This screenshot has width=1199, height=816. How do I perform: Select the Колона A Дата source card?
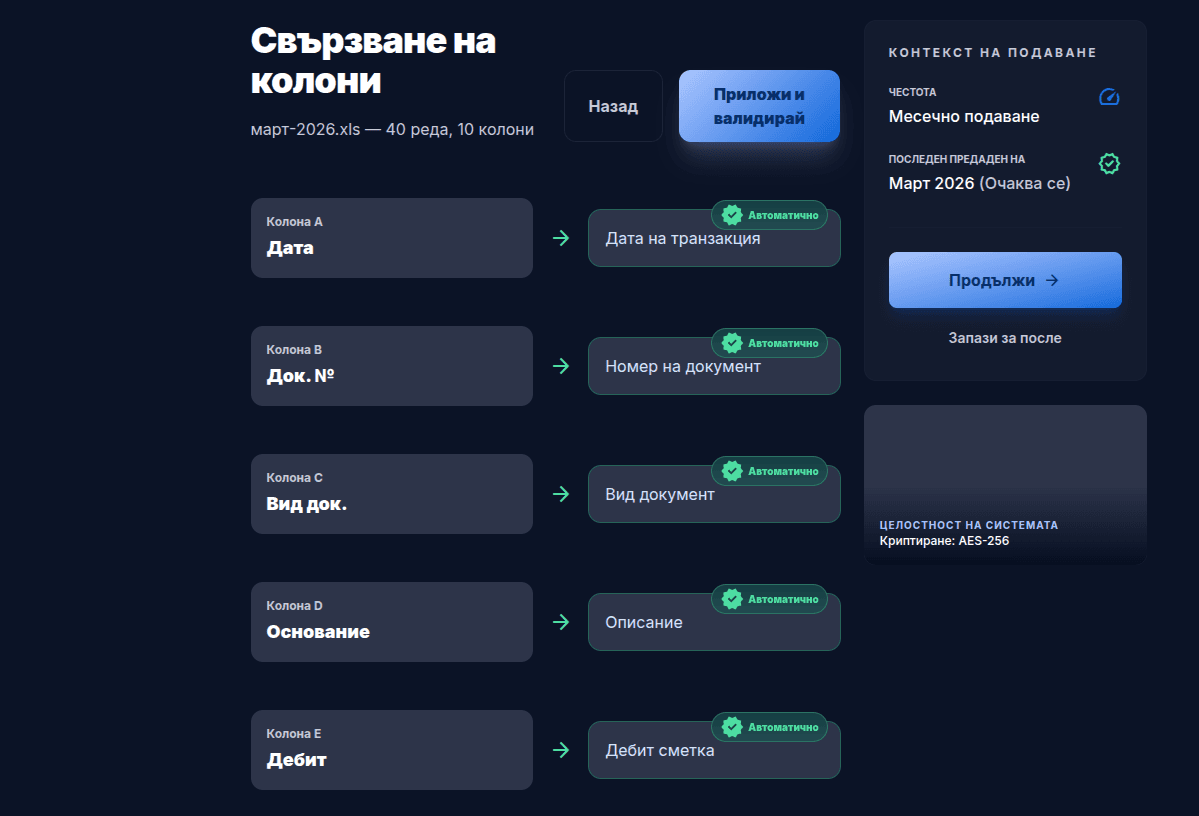[x=392, y=238]
